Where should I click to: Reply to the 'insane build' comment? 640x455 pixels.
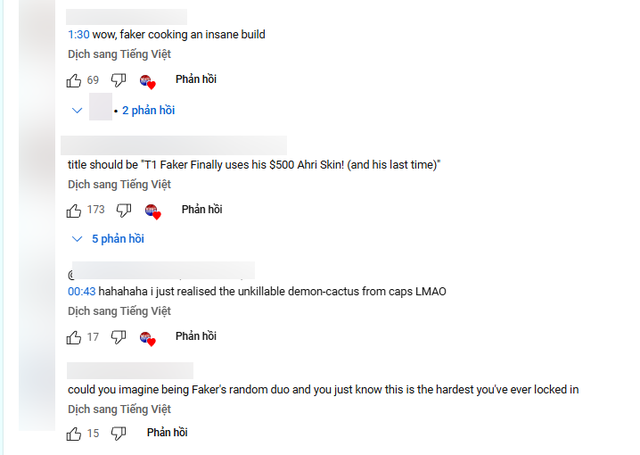pos(196,79)
